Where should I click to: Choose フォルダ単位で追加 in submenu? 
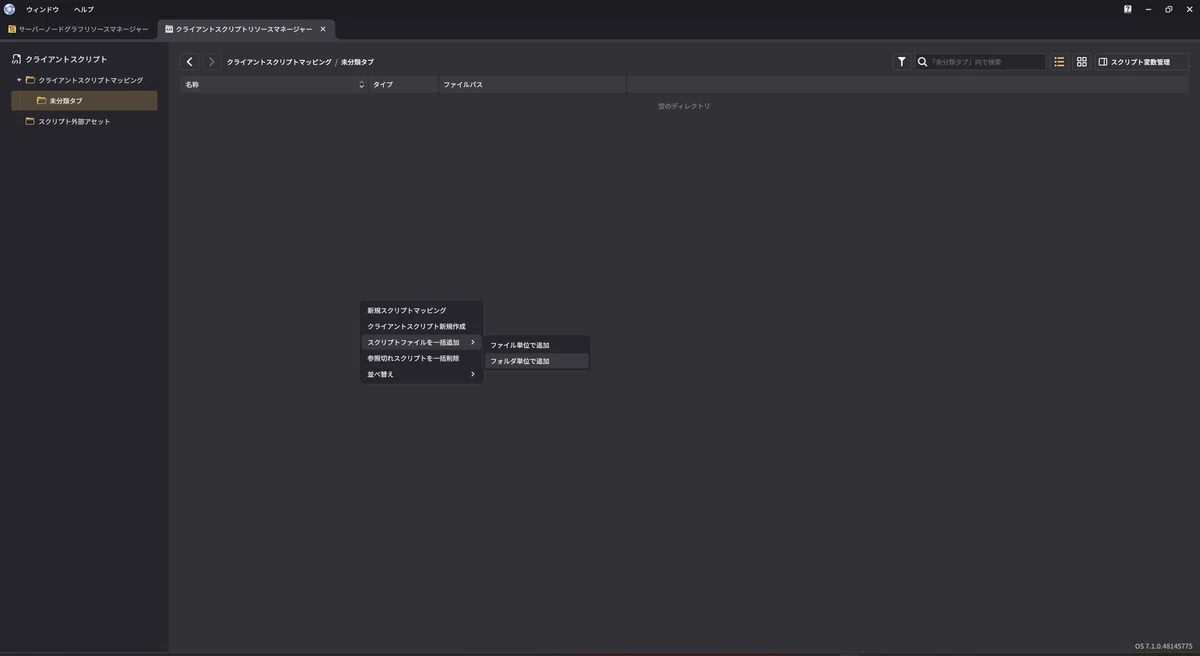537,361
